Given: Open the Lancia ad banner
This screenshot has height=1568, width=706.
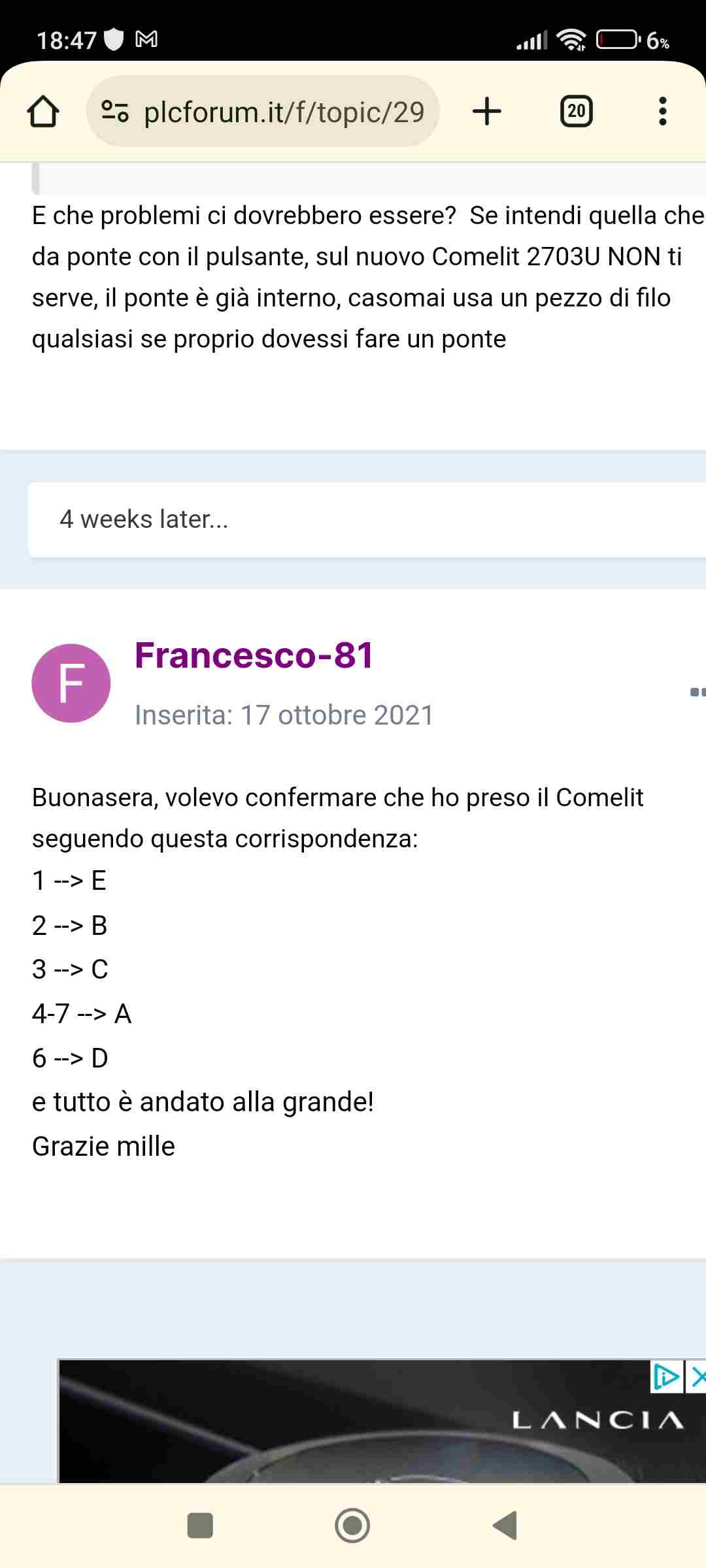Looking at the screenshot, I should click(x=382, y=1422).
